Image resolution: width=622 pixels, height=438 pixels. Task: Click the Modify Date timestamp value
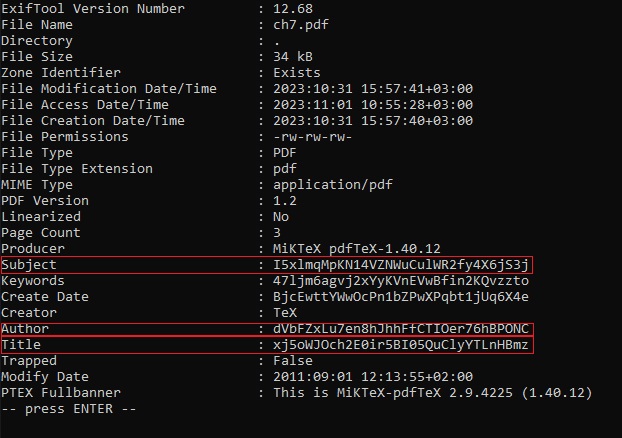(x=373, y=376)
